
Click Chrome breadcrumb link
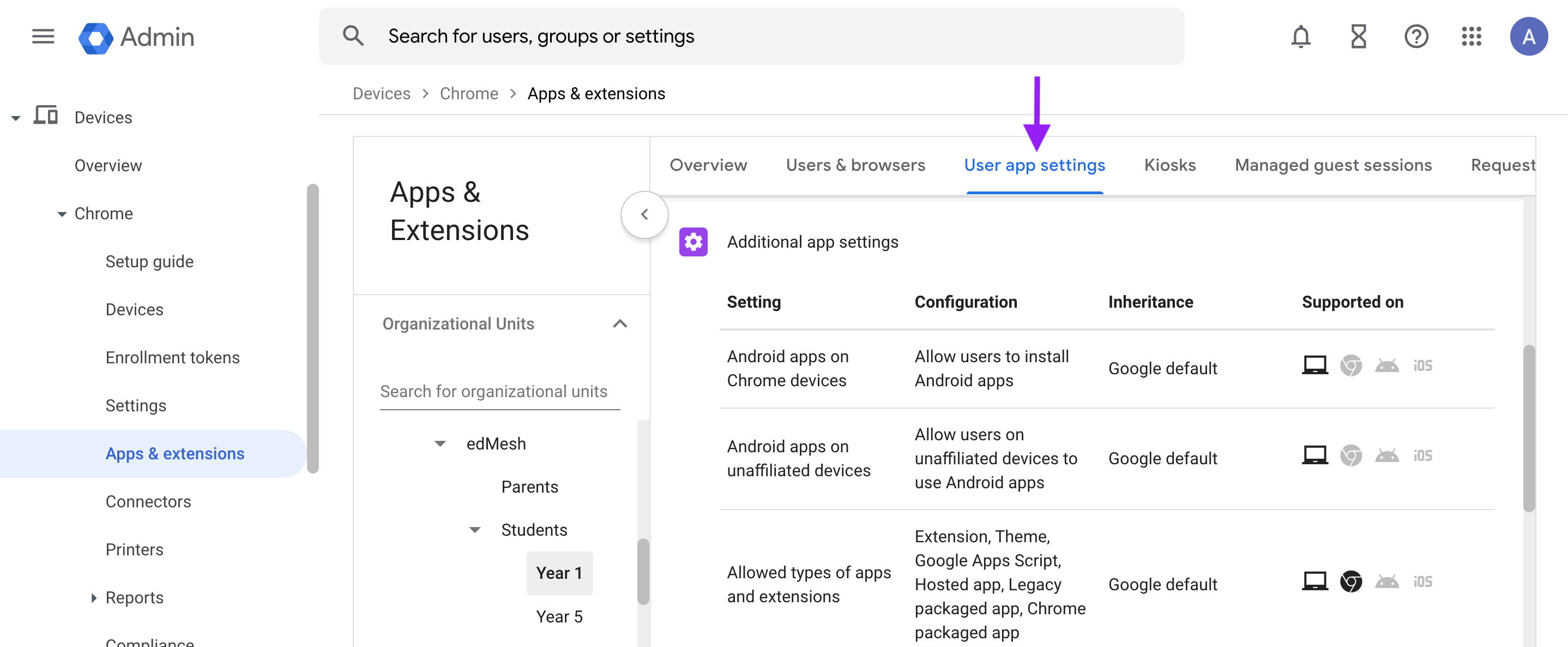click(469, 94)
